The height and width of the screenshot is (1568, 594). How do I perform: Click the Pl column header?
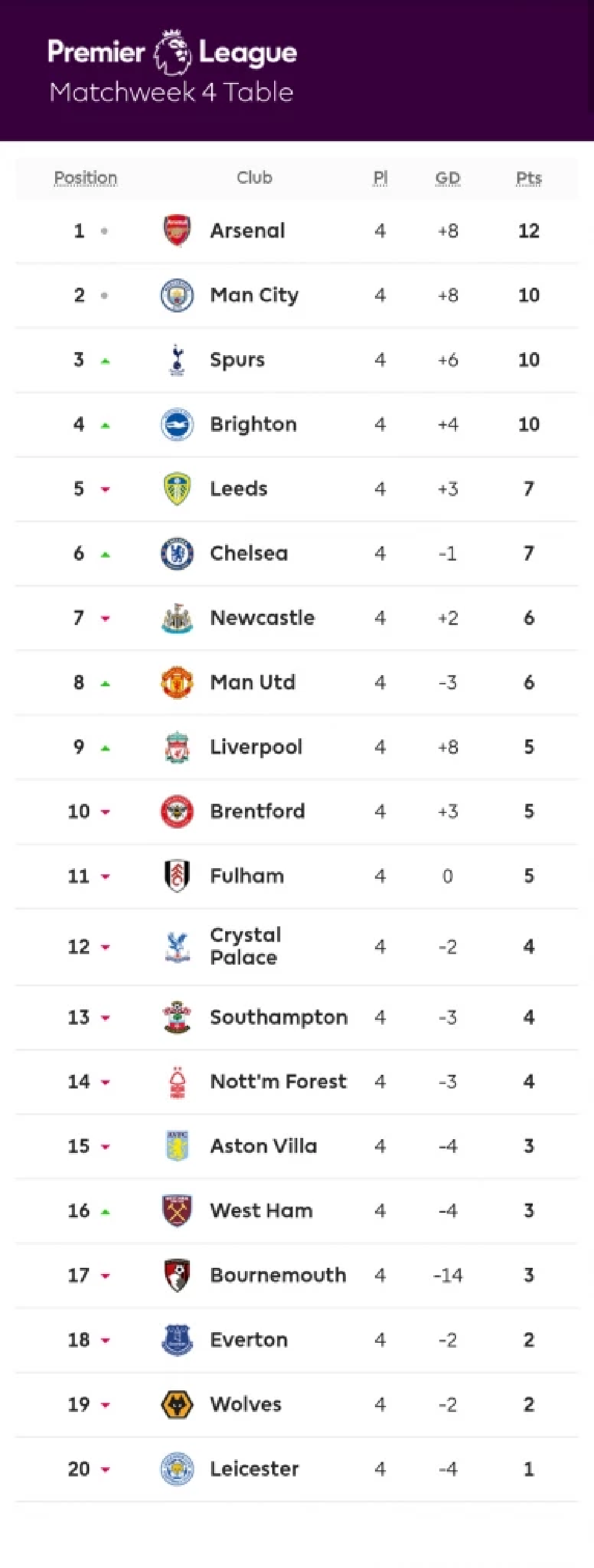point(381,178)
